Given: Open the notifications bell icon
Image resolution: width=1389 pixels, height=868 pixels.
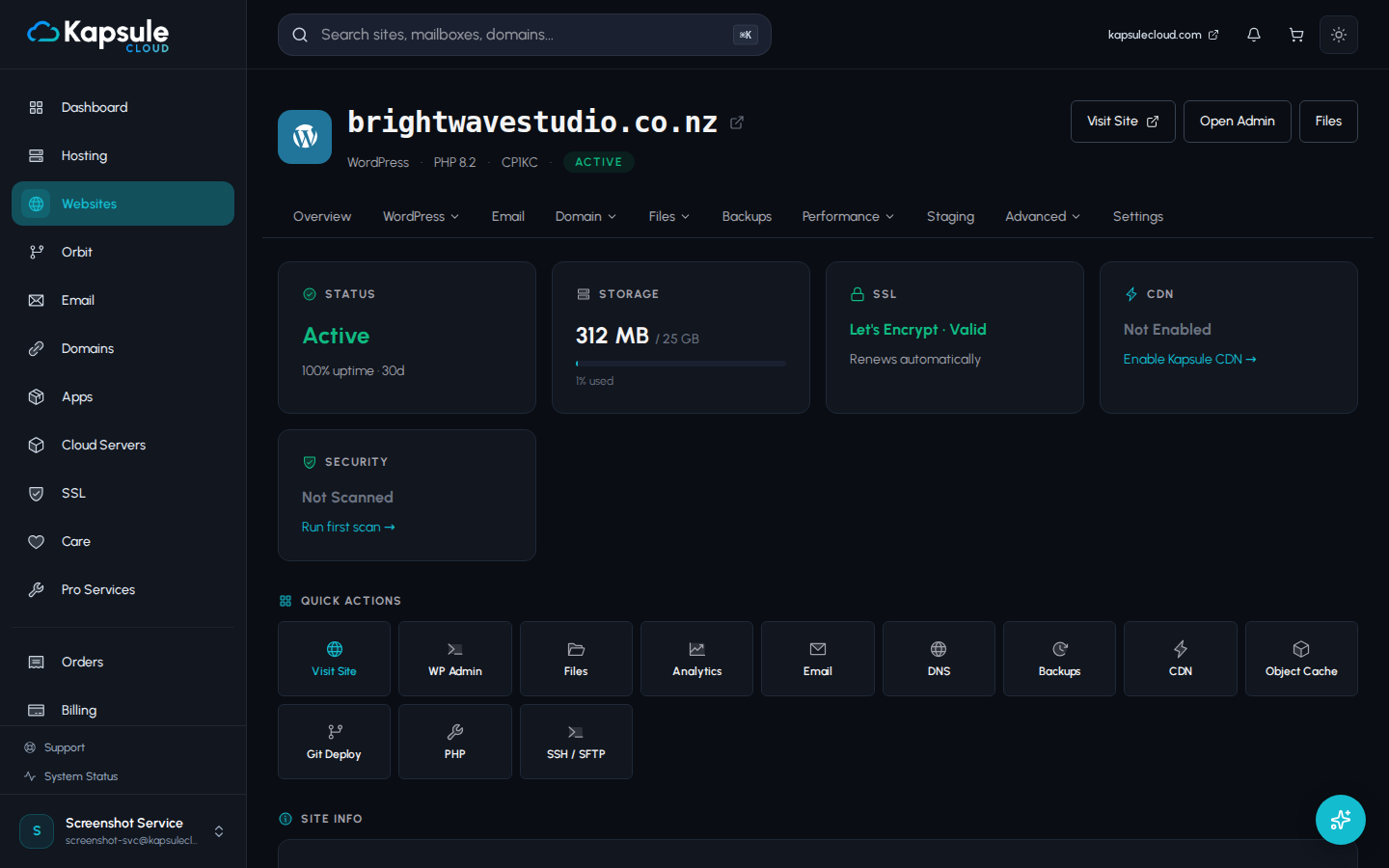Looking at the screenshot, I should pos(1254,35).
